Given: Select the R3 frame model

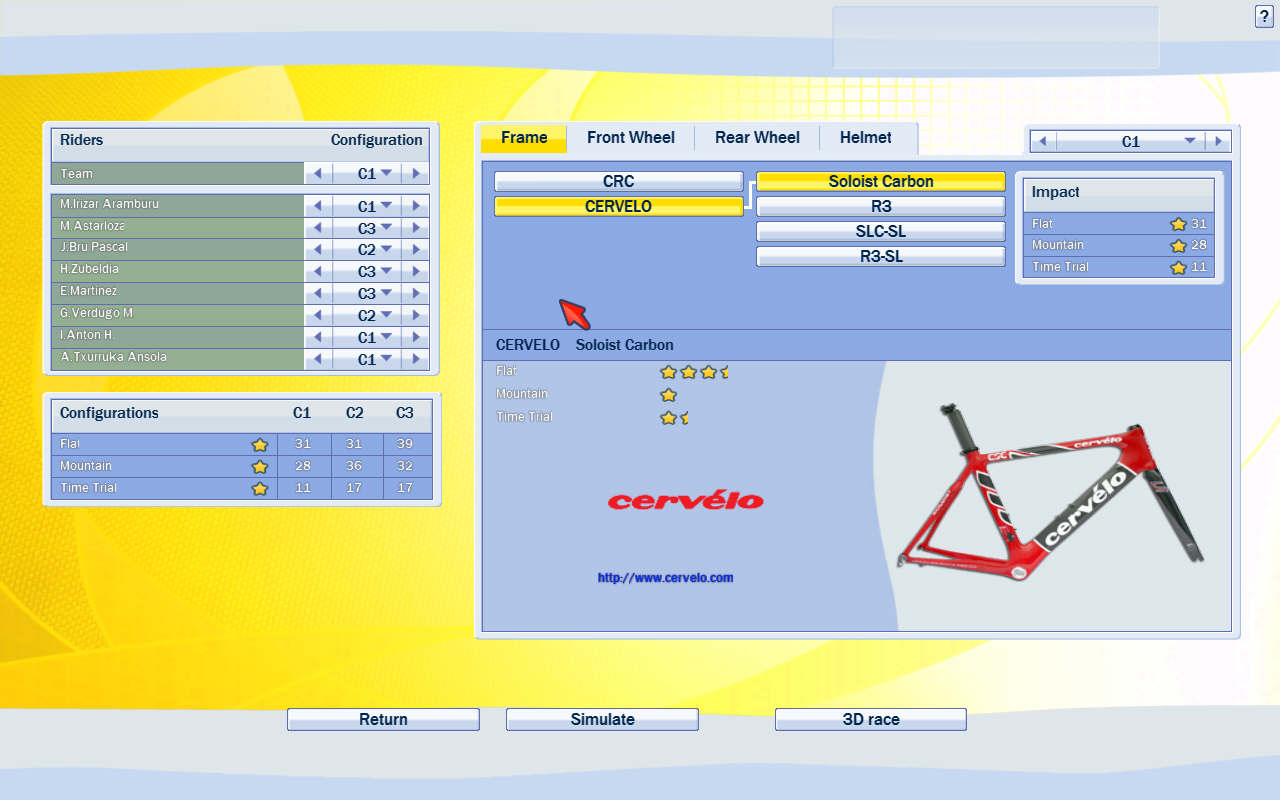Looking at the screenshot, I should pos(880,206).
